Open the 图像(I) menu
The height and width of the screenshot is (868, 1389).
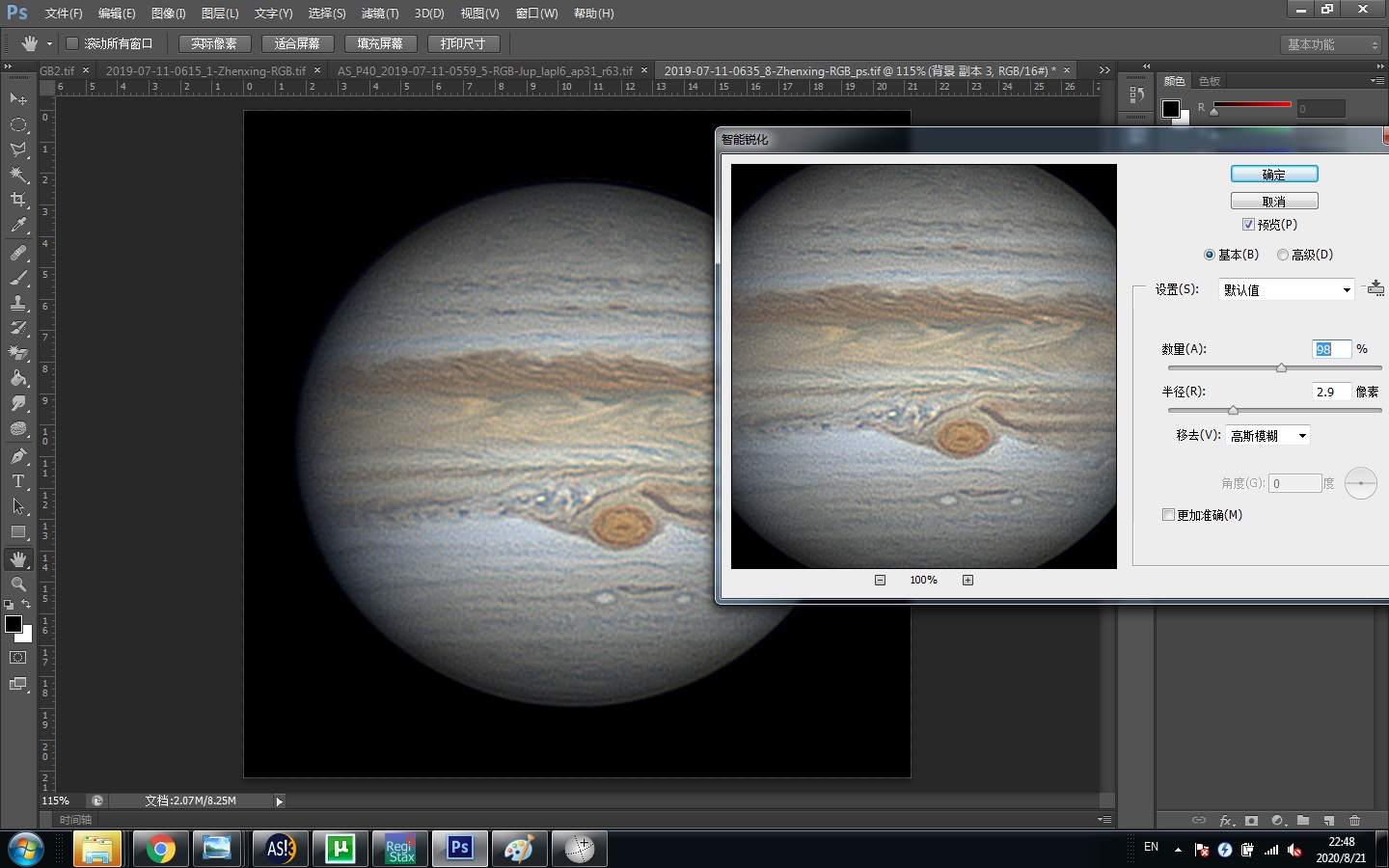pos(168,14)
